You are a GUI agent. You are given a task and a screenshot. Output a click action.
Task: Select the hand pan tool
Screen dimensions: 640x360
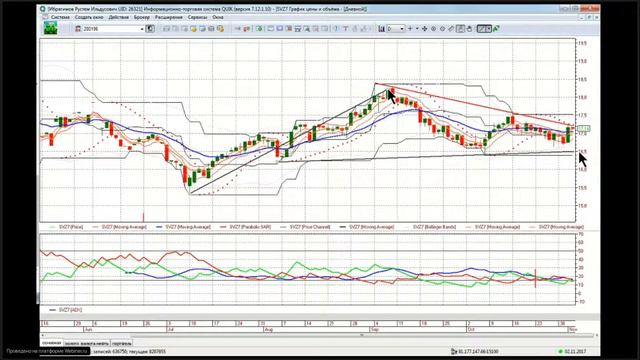point(469,29)
